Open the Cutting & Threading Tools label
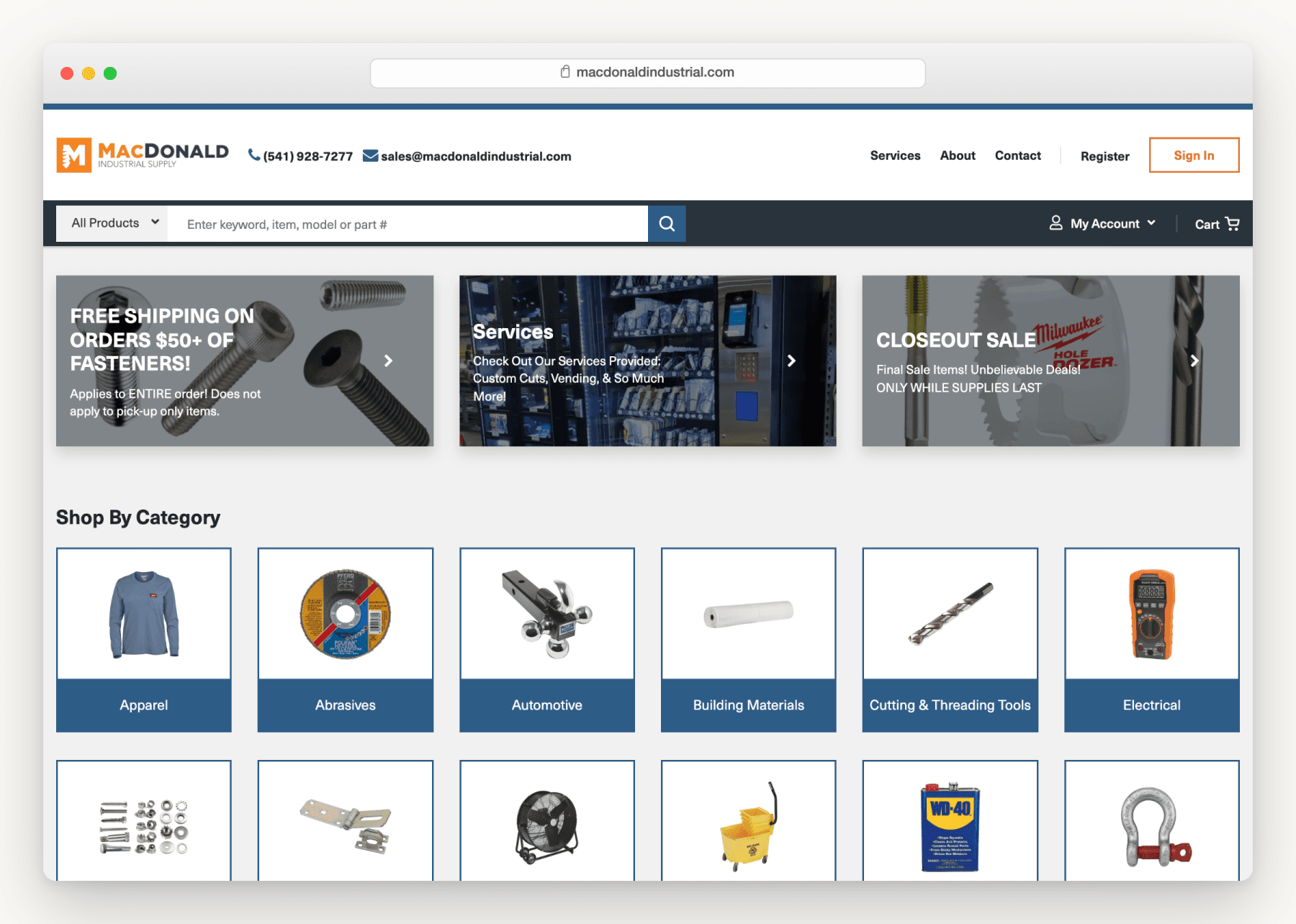 pos(950,705)
